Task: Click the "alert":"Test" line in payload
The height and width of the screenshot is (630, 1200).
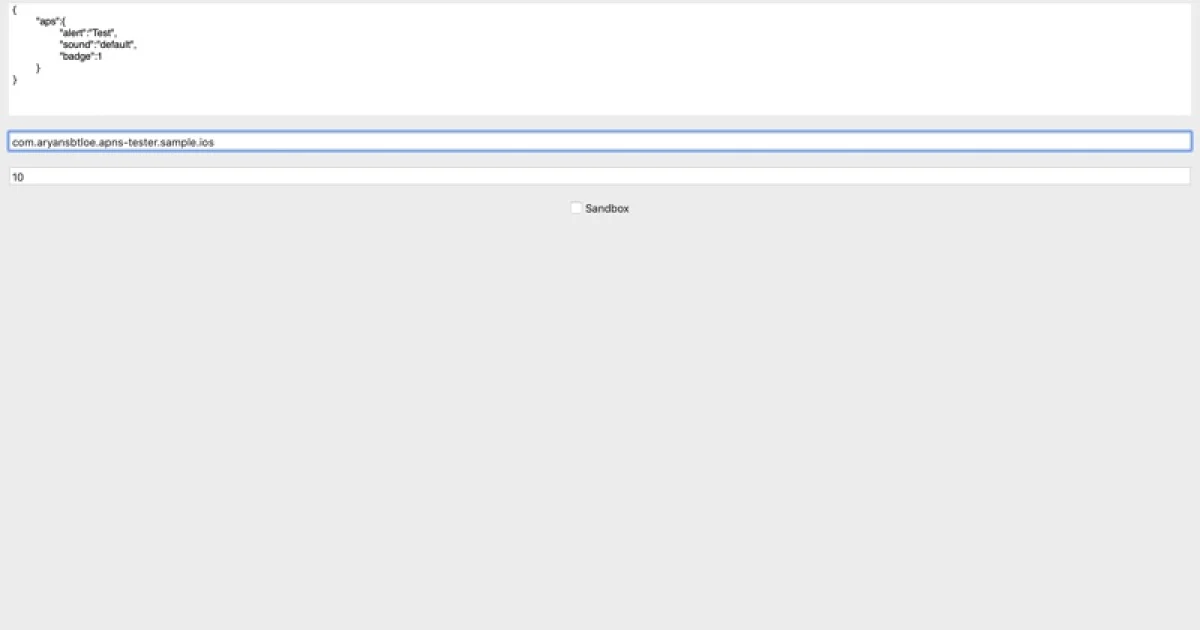Action: coord(88,33)
